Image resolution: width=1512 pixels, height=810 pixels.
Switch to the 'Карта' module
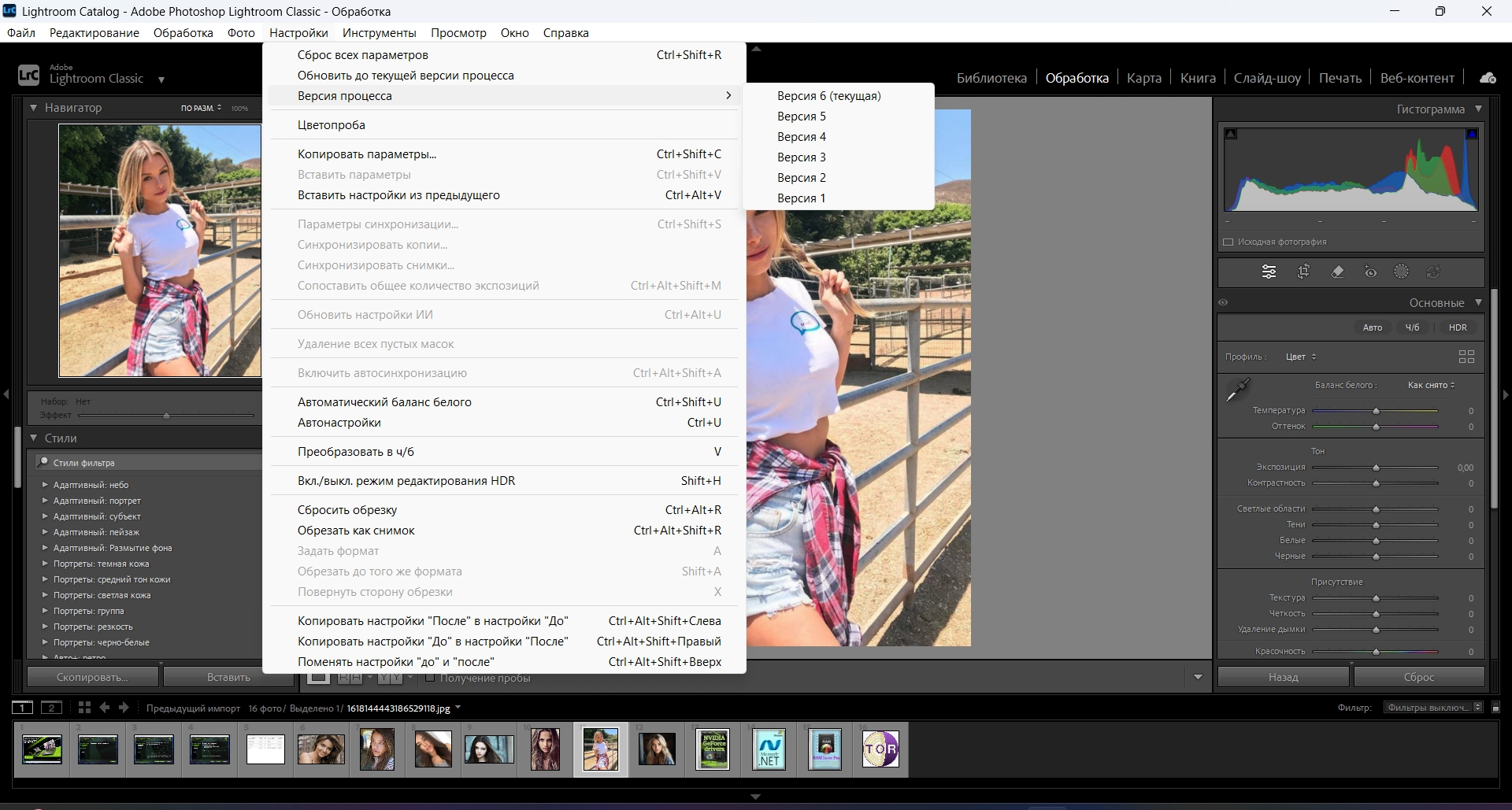coord(1143,78)
